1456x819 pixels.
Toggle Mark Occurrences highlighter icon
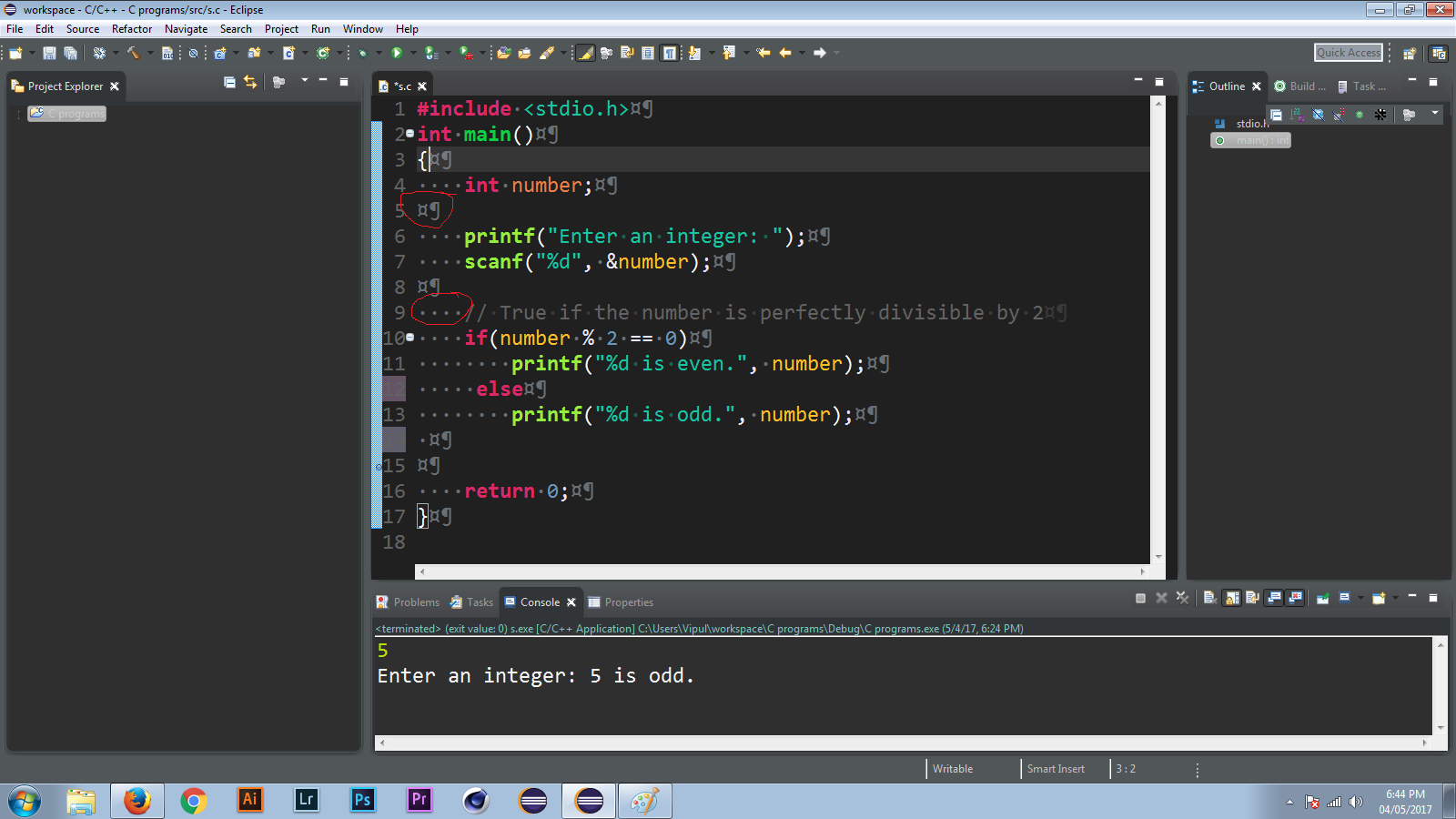click(x=585, y=53)
